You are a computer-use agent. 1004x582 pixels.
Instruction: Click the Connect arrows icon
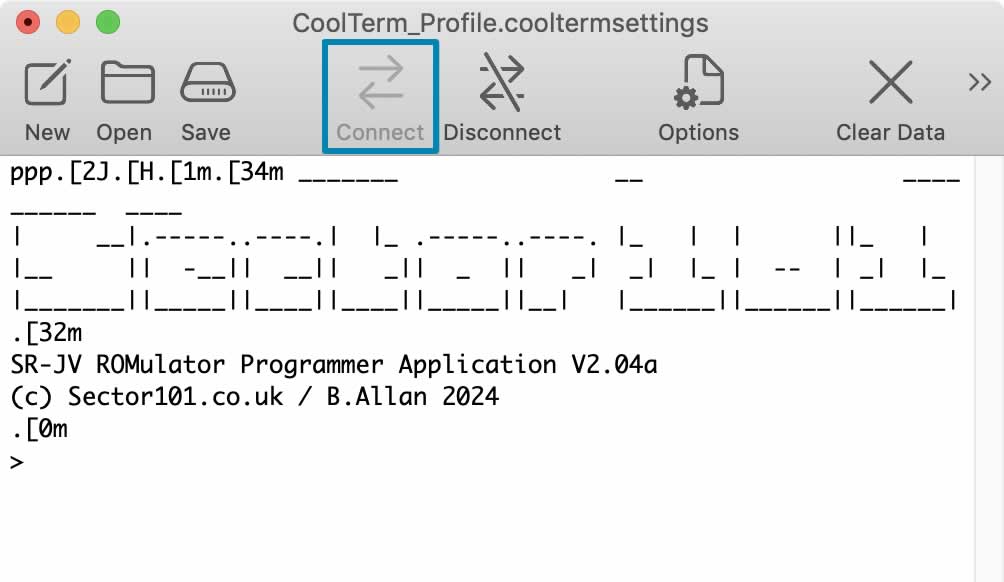click(x=380, y=82)
